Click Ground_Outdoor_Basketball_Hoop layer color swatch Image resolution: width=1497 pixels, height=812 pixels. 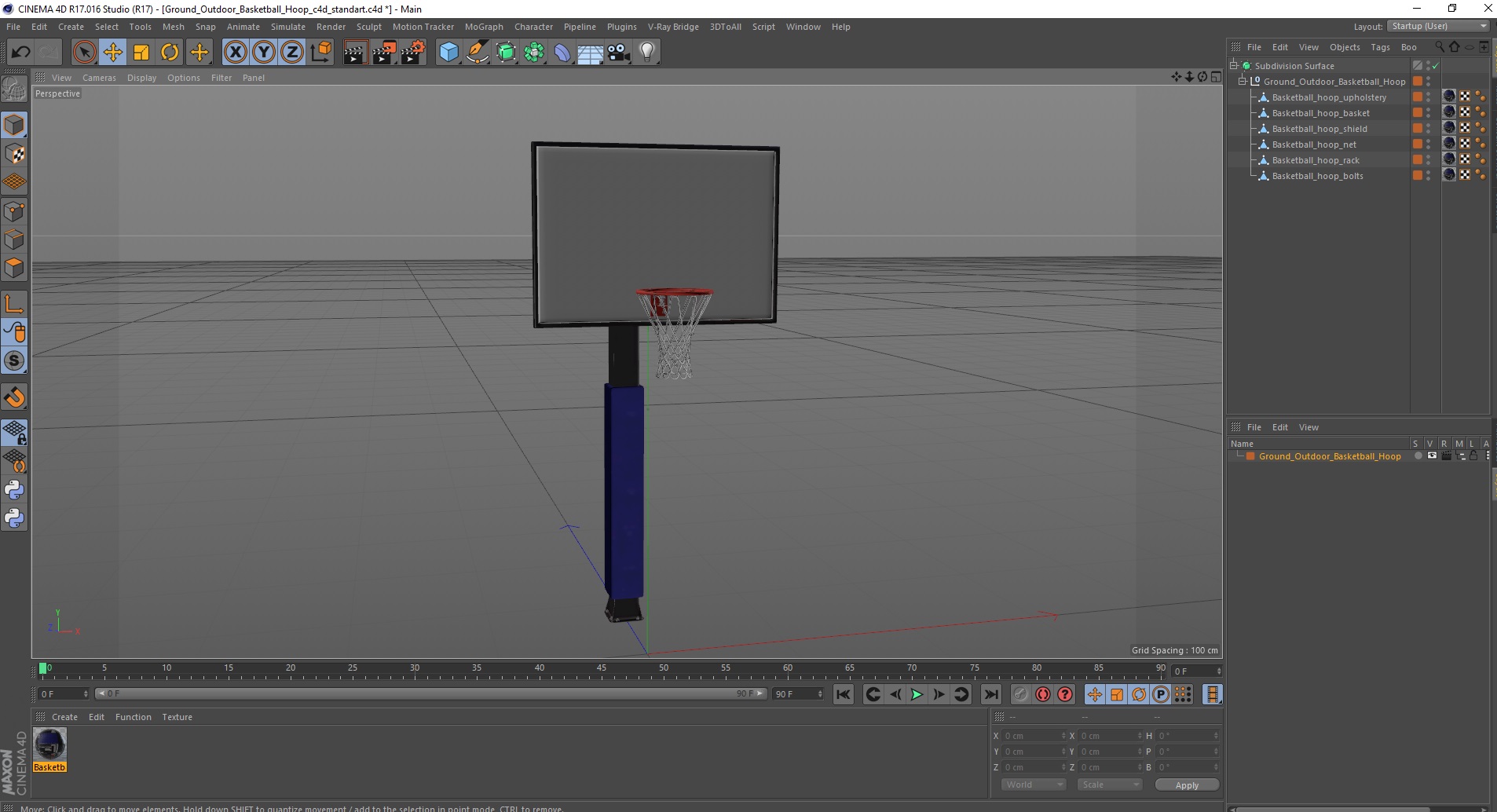pos(1250,456)
